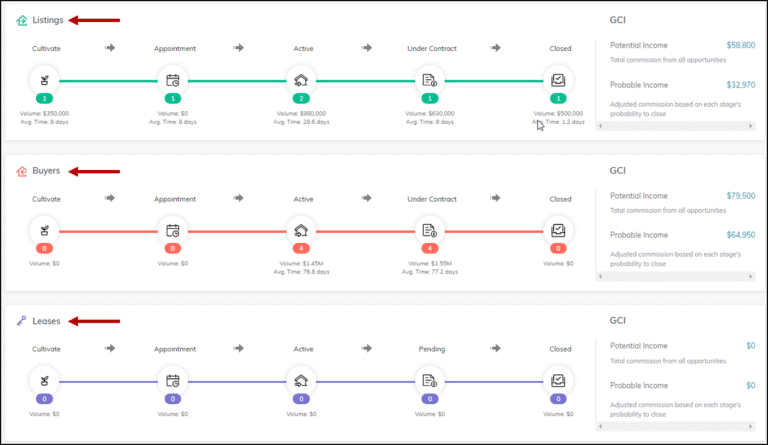Open Leases Pending document icon

point(430,381)
